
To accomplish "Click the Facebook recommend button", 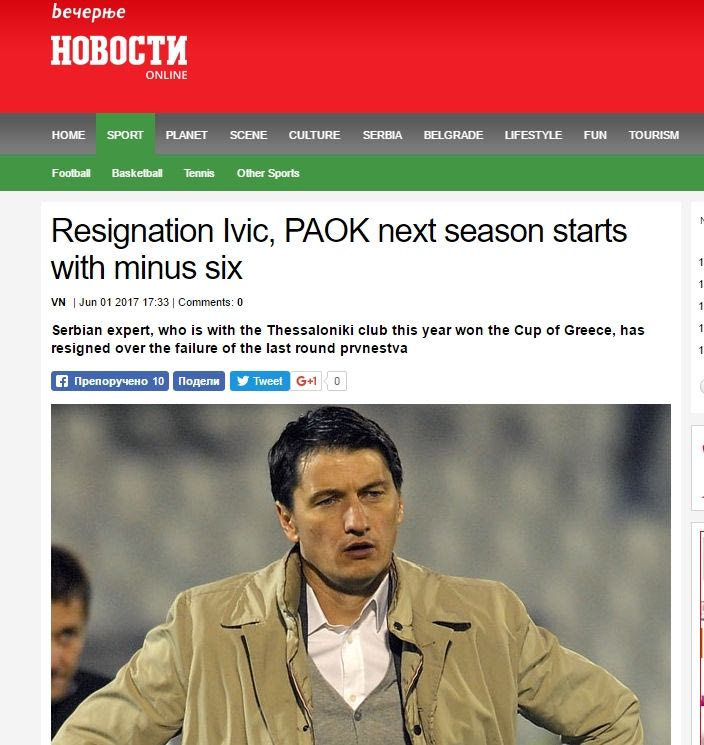I will coord(110,381).
